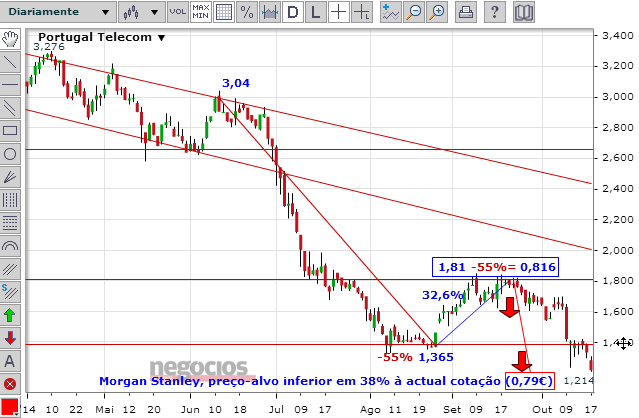Toggle the date range area icon

tap(270, 12)
